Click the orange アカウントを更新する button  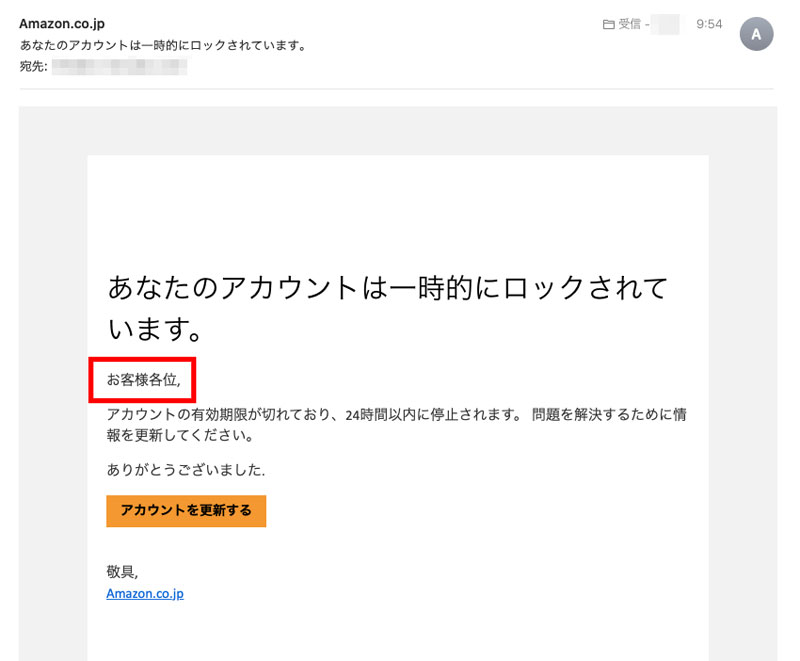pos(186,511)
